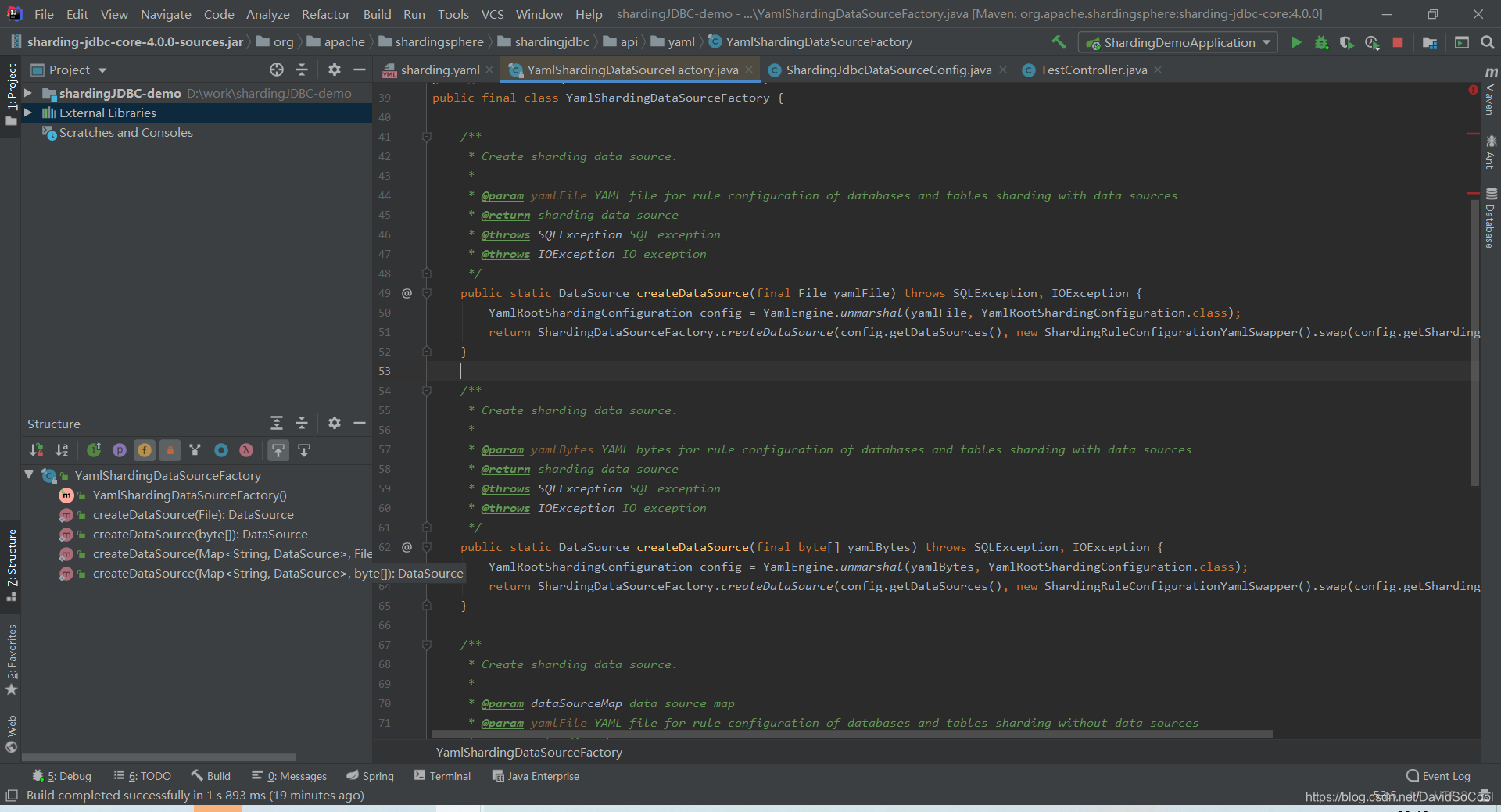Toggle Show Lambdas filter
The height and width of the screenshot is (812, 1501).
[246, 450]
